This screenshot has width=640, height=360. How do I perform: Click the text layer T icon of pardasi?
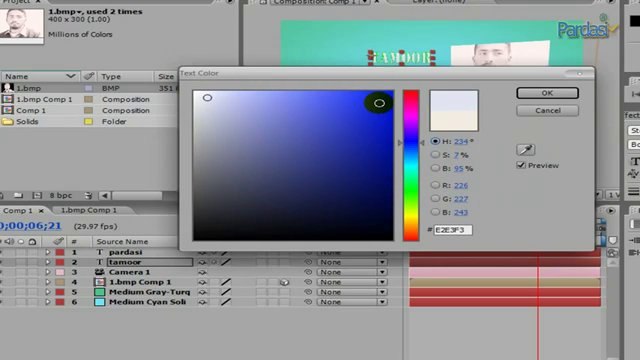point(100,252)
